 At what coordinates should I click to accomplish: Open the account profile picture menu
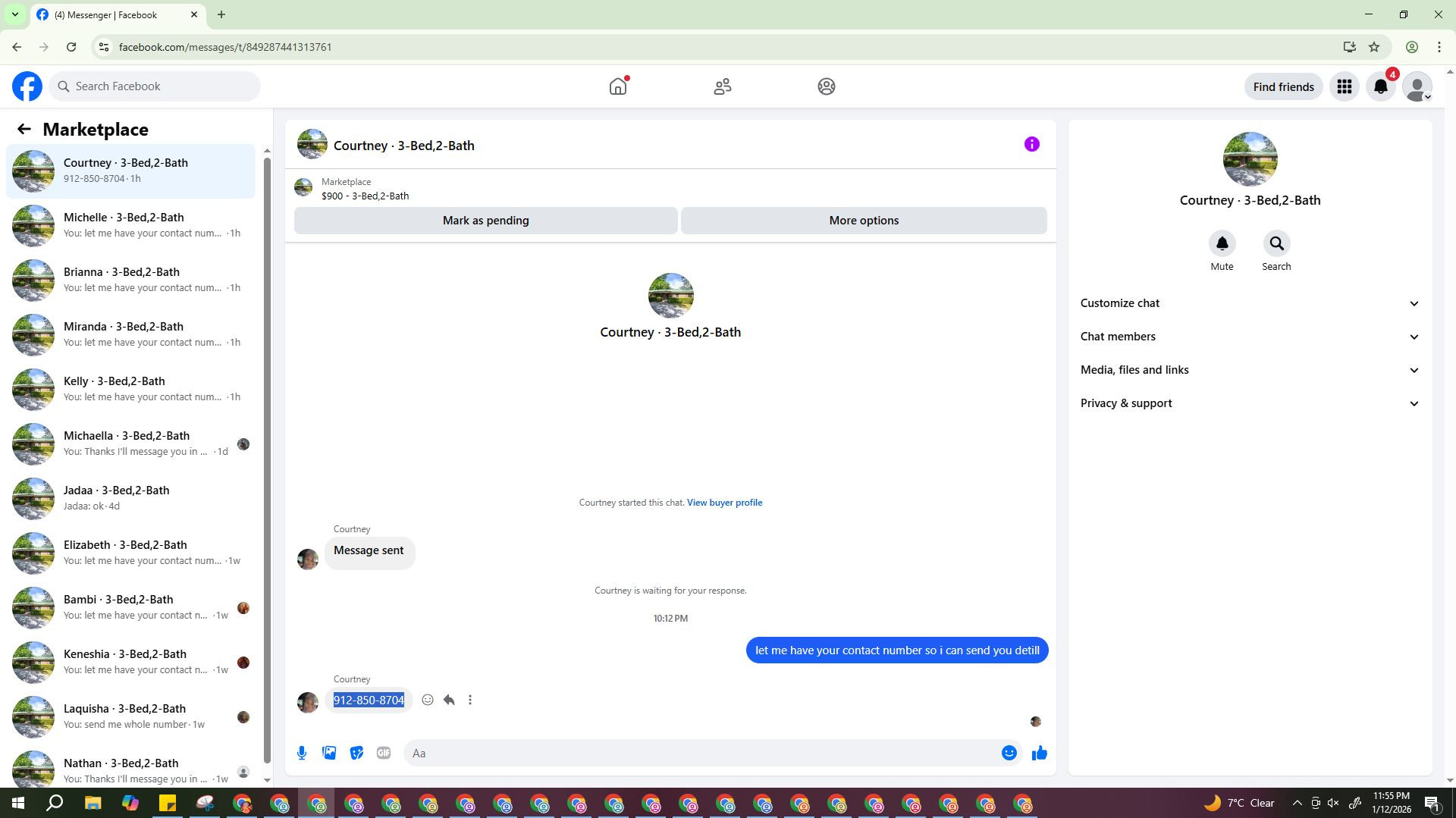pyautogui.click(x=1417, y=86)
